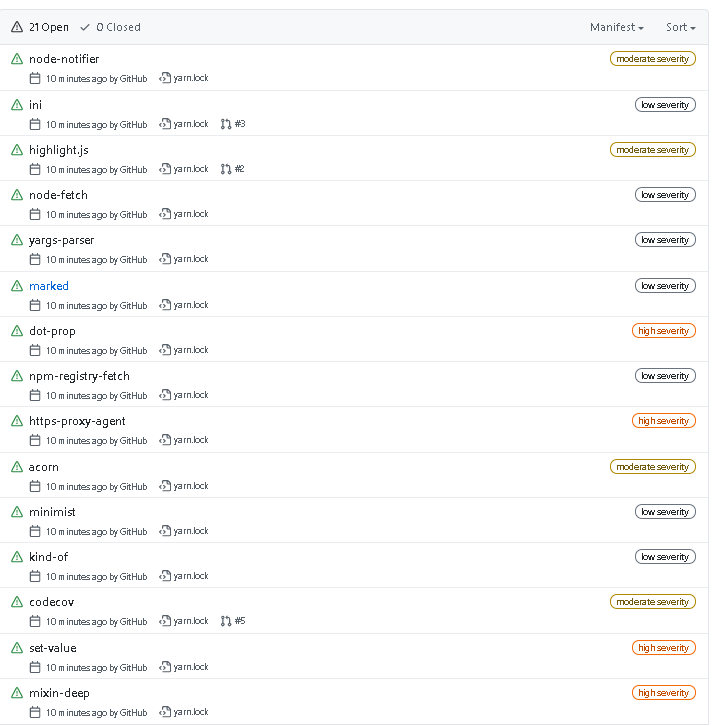
Task: Open the mixin-deep alert
Action: pyautogui.click(x=59, y=693)
